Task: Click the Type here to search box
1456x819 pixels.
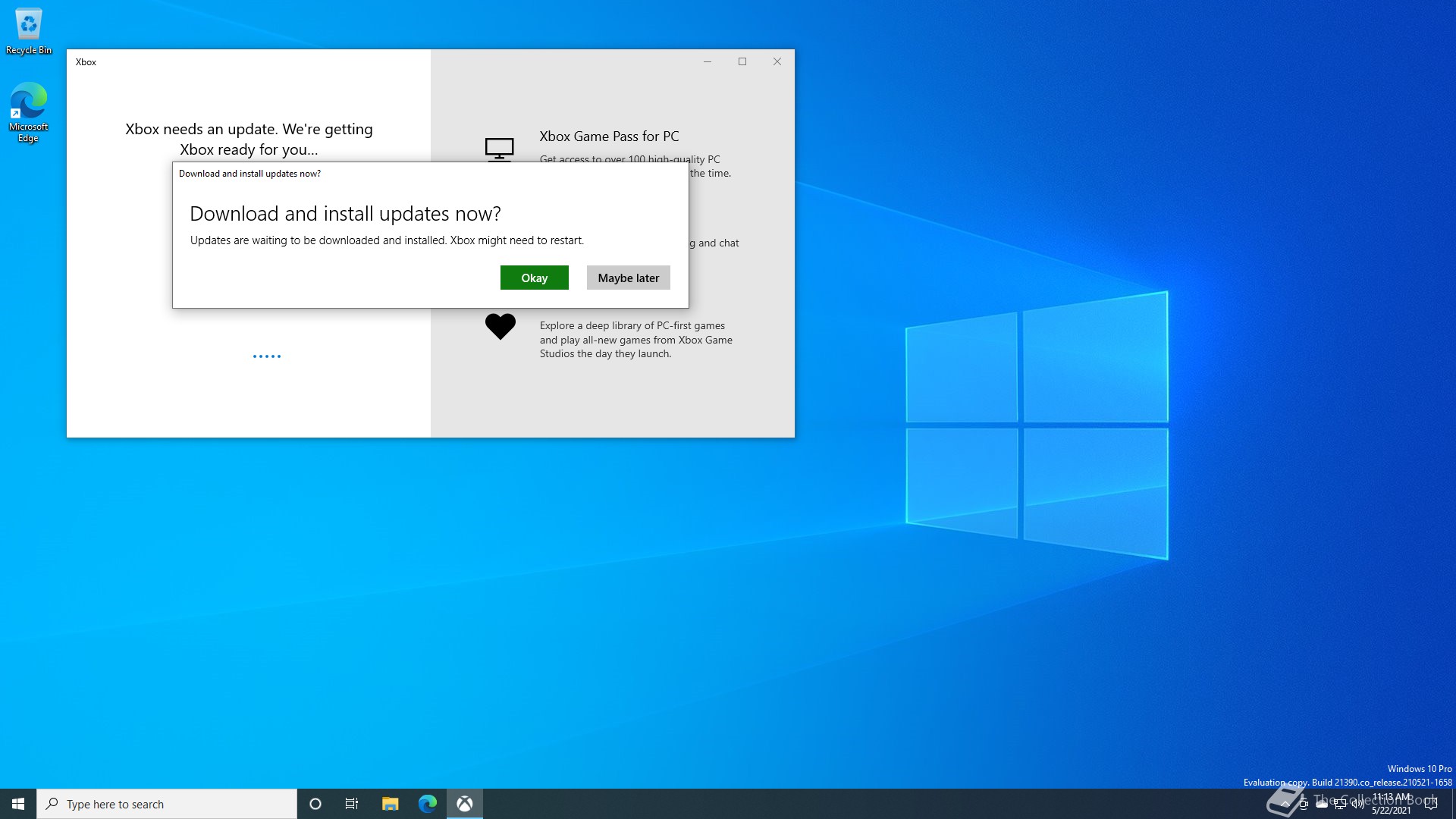Action: point(167,804)
